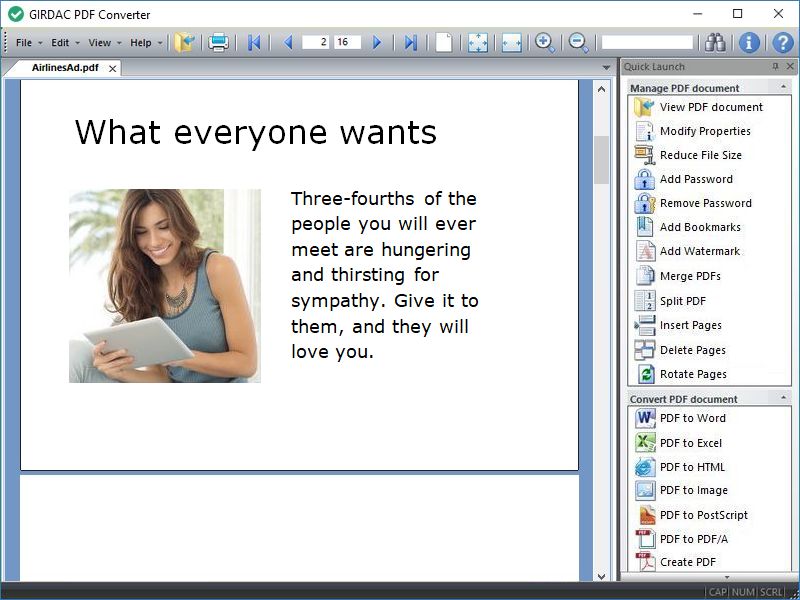Open the View menu
800x600 pixels.
[x=99, y=43]
